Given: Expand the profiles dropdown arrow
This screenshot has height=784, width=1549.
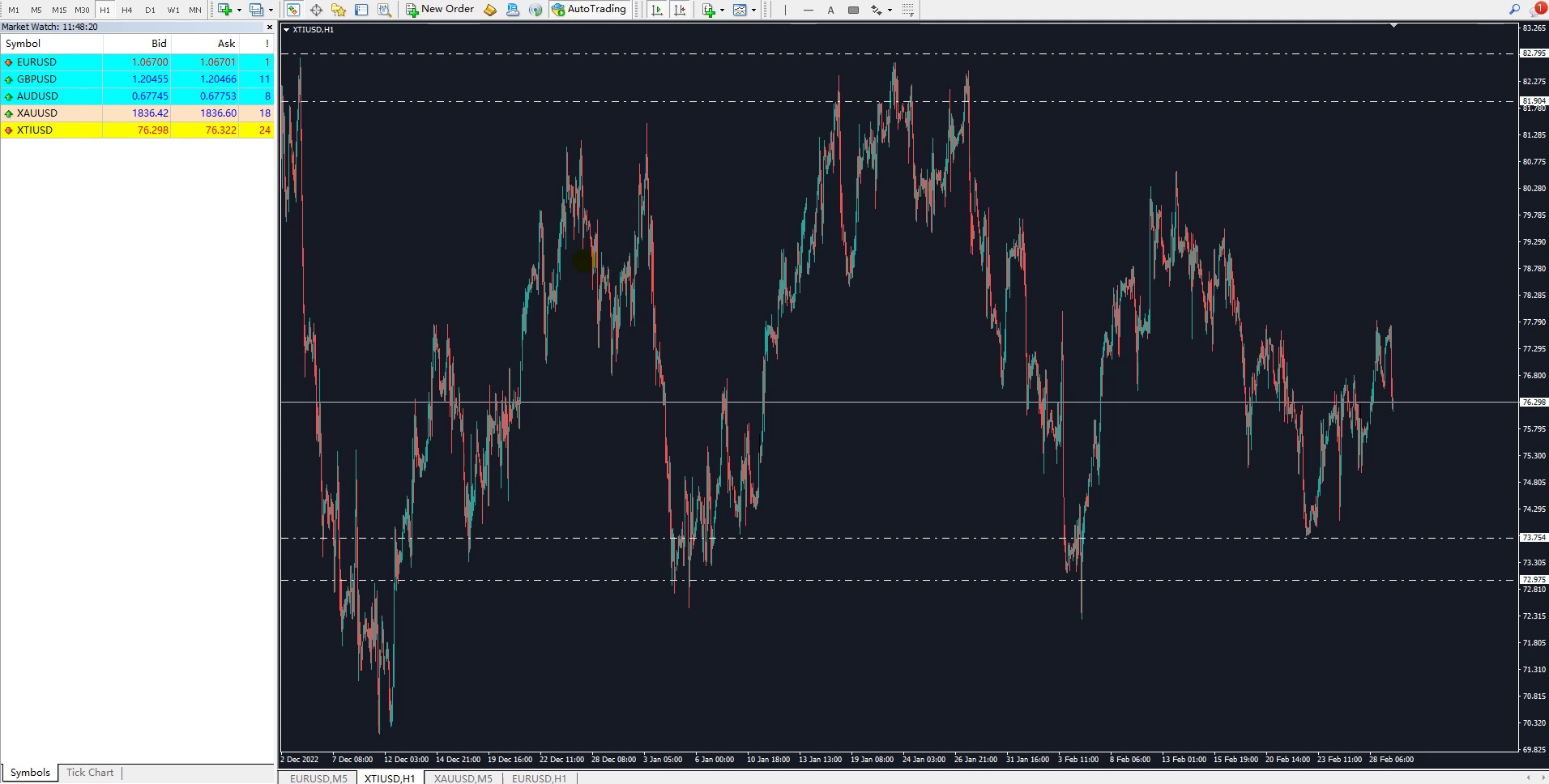Looking at the screenshot, I should [x=271, y=10].
